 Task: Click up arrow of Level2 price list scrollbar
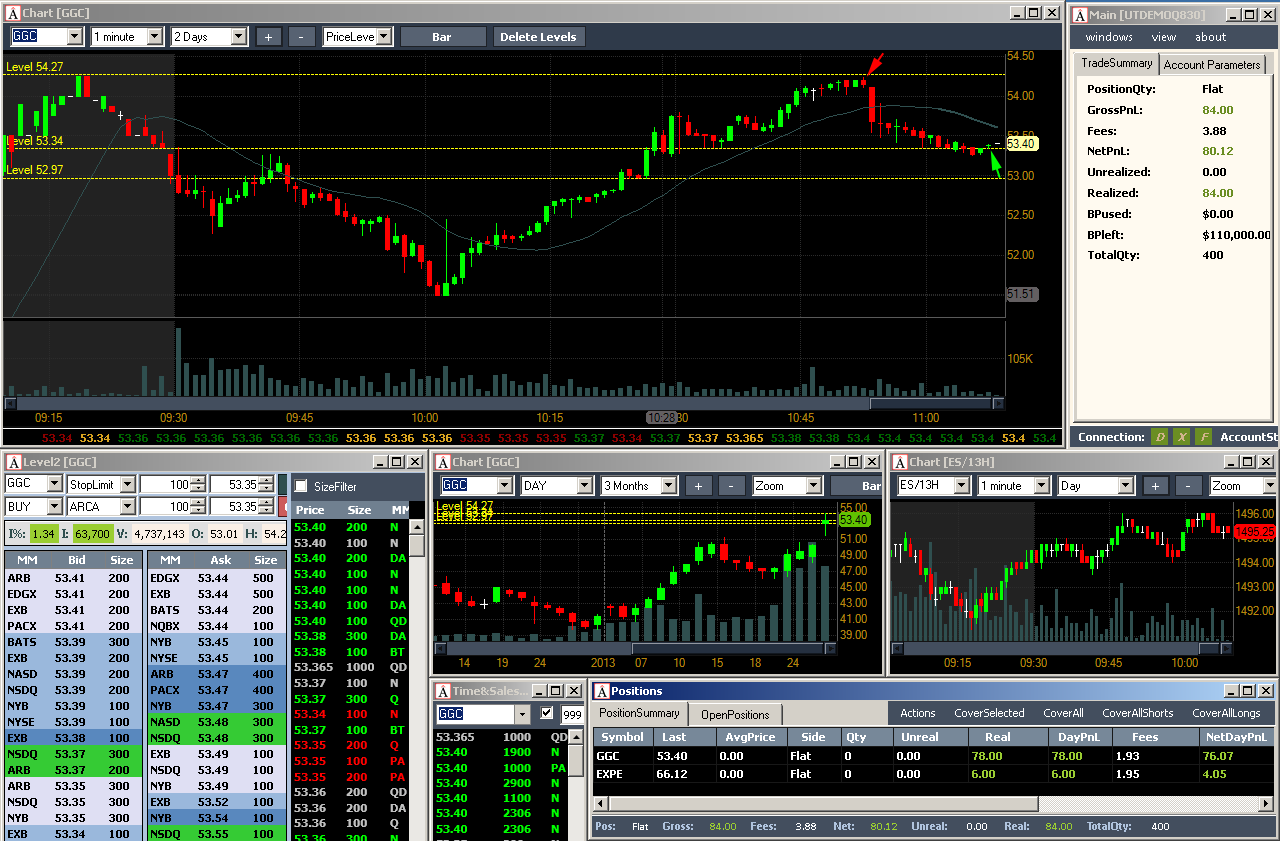[418, 525]
